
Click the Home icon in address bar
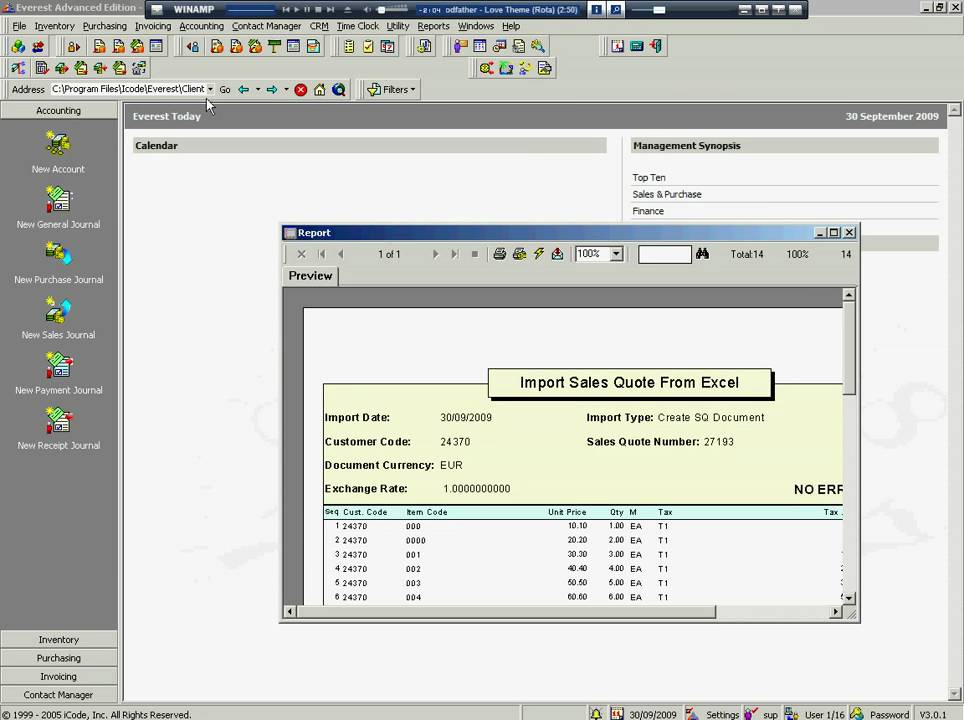[x=320, y=90]
